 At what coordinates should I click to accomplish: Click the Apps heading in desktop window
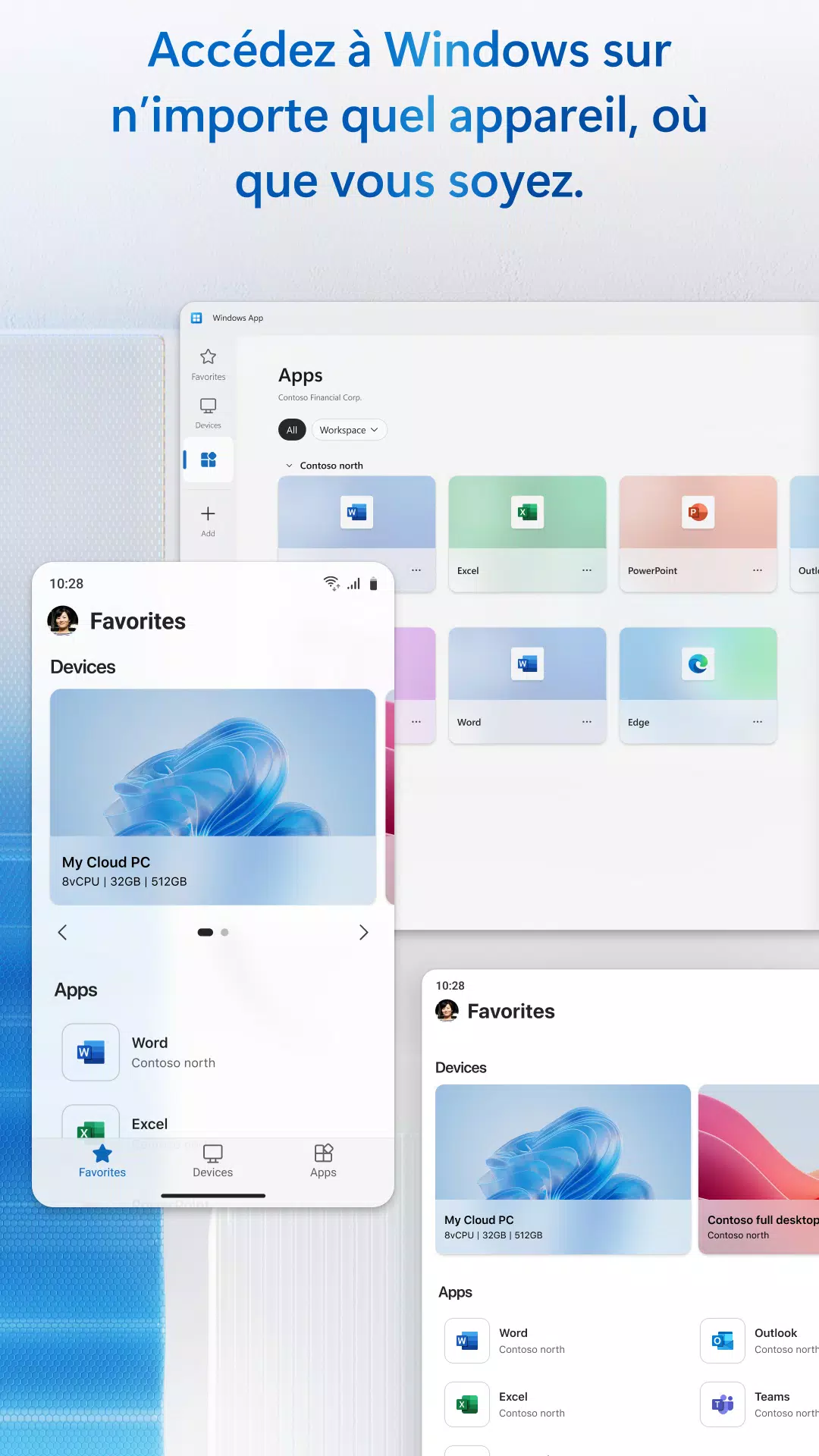click(300, 375)
